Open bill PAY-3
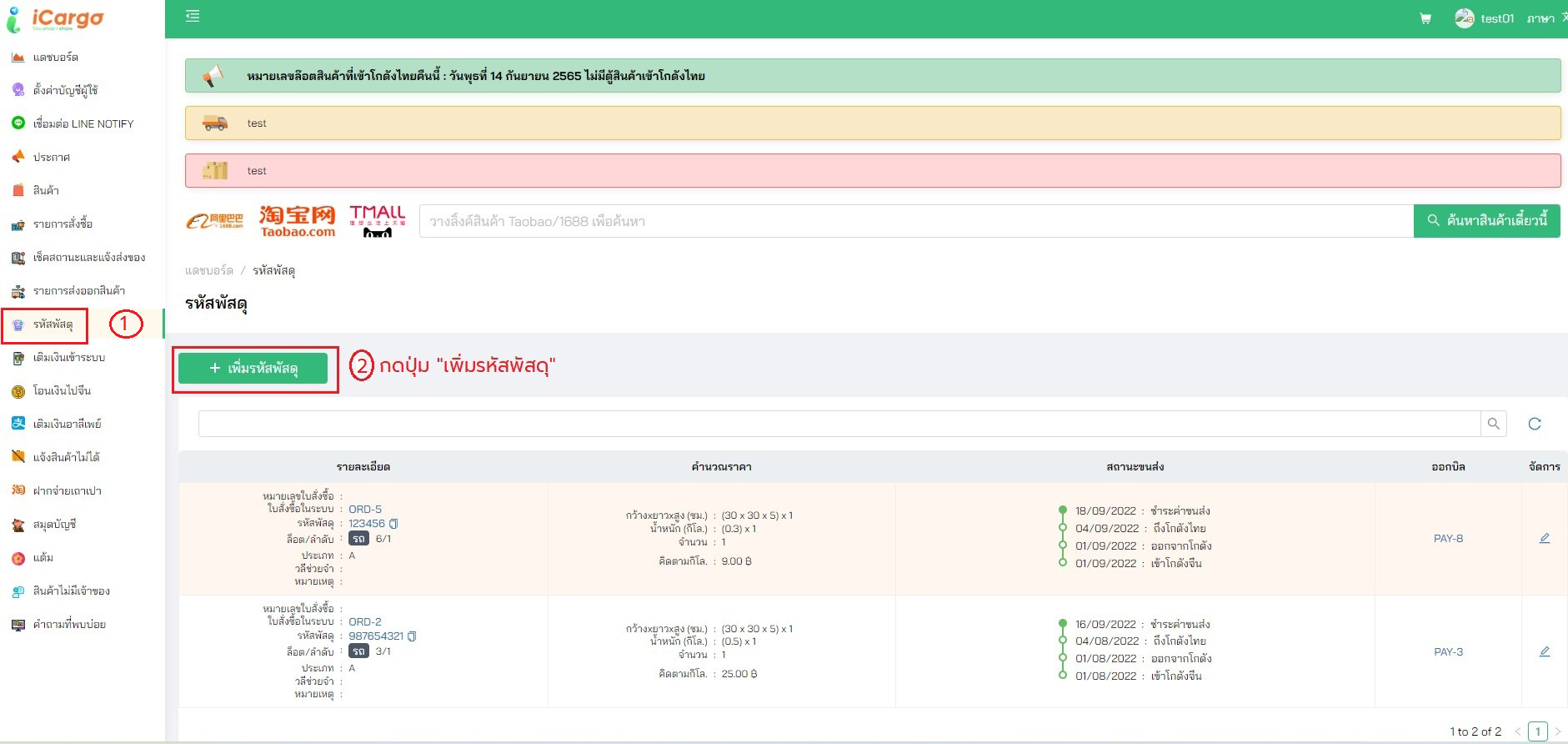This screenshot has width=1568, height=744. pos(1449,651)
